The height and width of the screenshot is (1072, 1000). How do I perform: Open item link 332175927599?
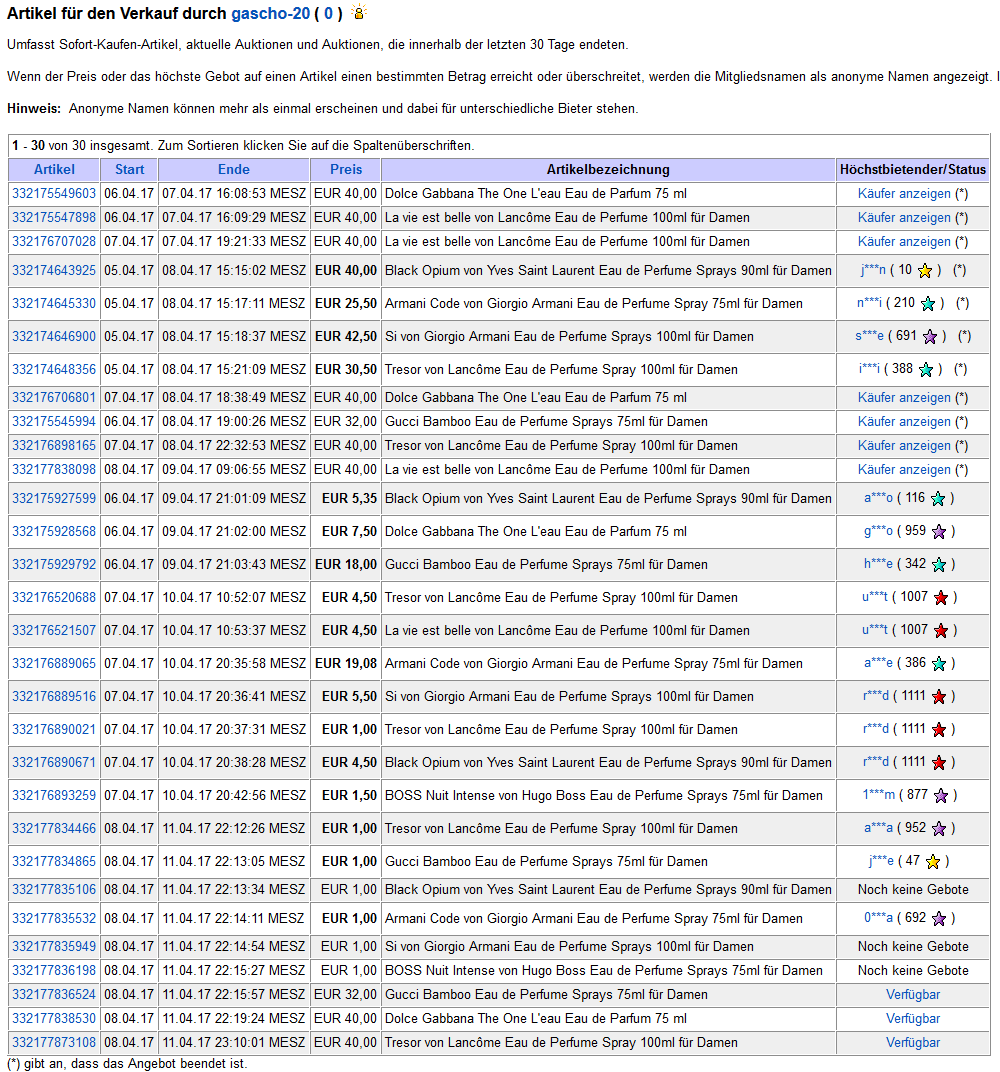click(x=54, y=498)
